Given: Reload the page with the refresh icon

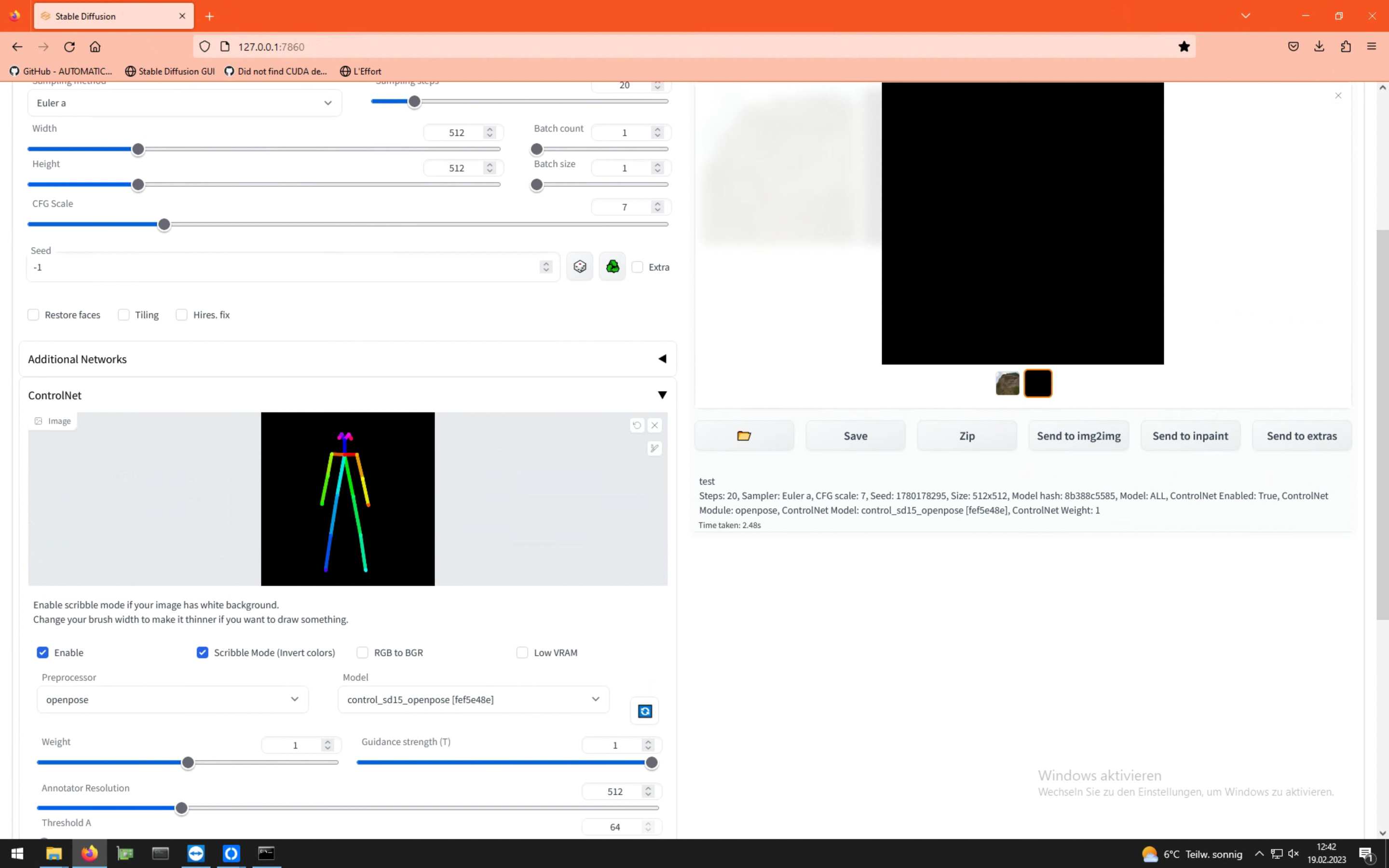Looking at the screenshot, I should [69, 47].
